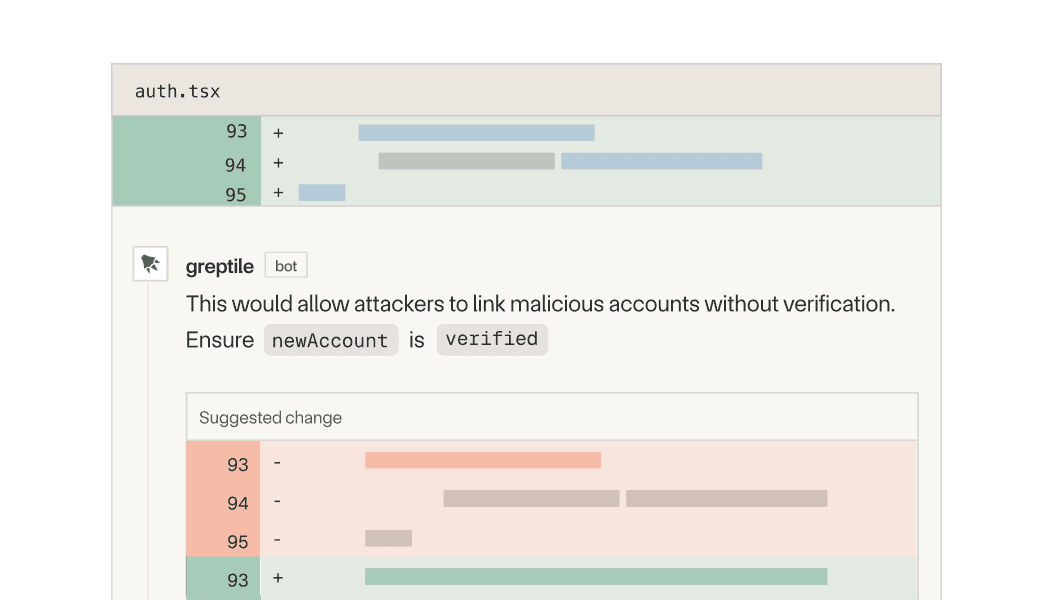Viewport: 1050px width, 600px height.
Task: Select the newAccount inline code chip
Action: 330,340
